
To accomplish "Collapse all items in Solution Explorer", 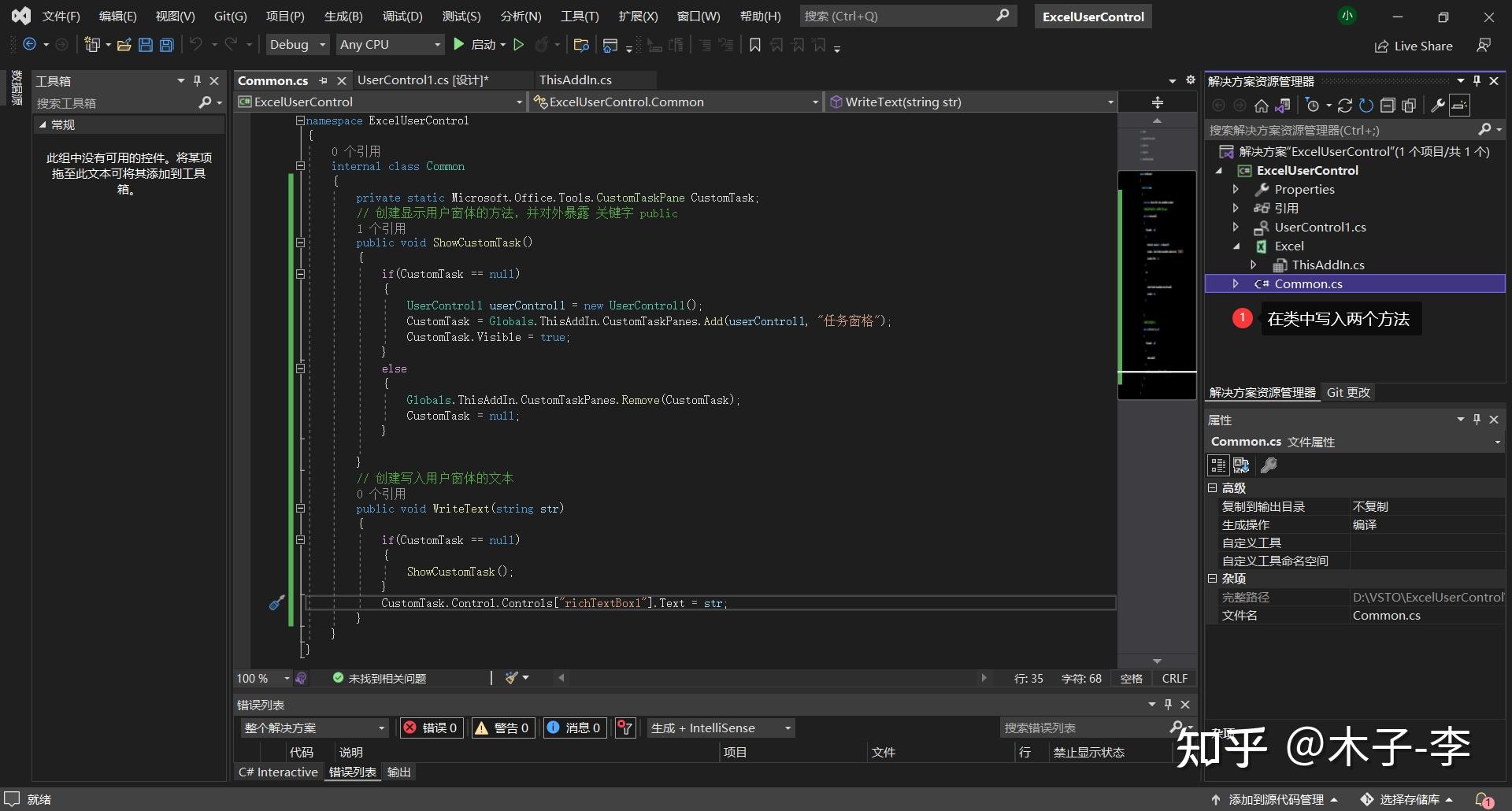I will click(x=1388, y=106).
